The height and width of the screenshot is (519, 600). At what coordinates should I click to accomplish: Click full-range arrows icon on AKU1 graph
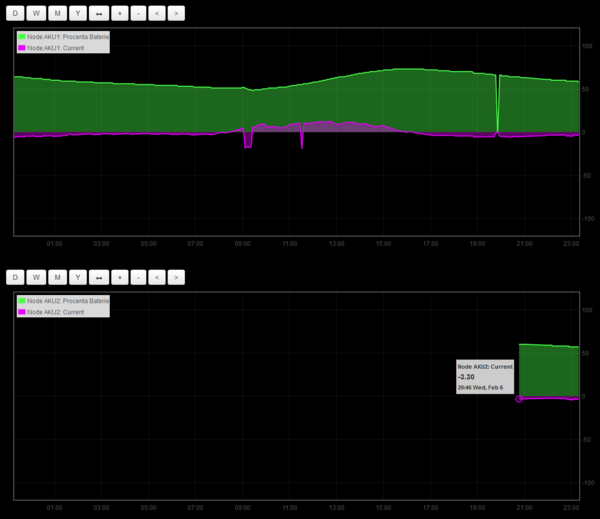(x=99, y=13)
